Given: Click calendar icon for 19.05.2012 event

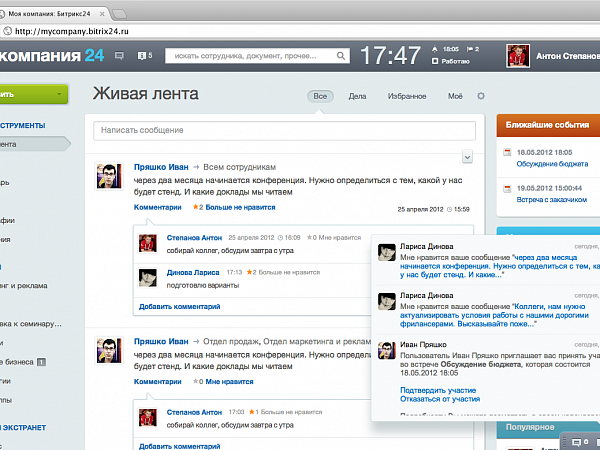Looking at the screenshot, I should coord(508,188).
